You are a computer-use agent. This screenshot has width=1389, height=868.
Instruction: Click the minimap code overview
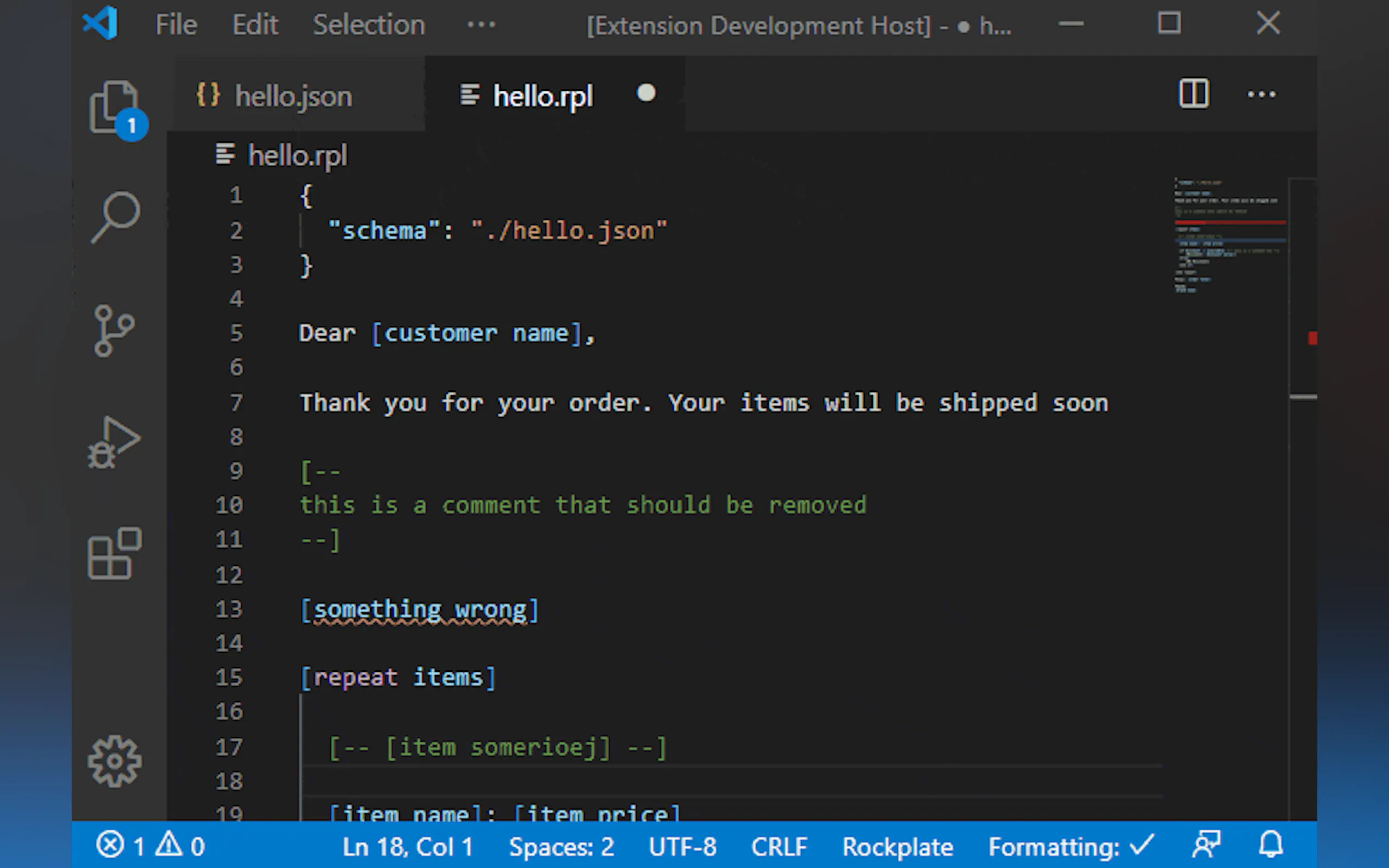(x=1228, y=236)
